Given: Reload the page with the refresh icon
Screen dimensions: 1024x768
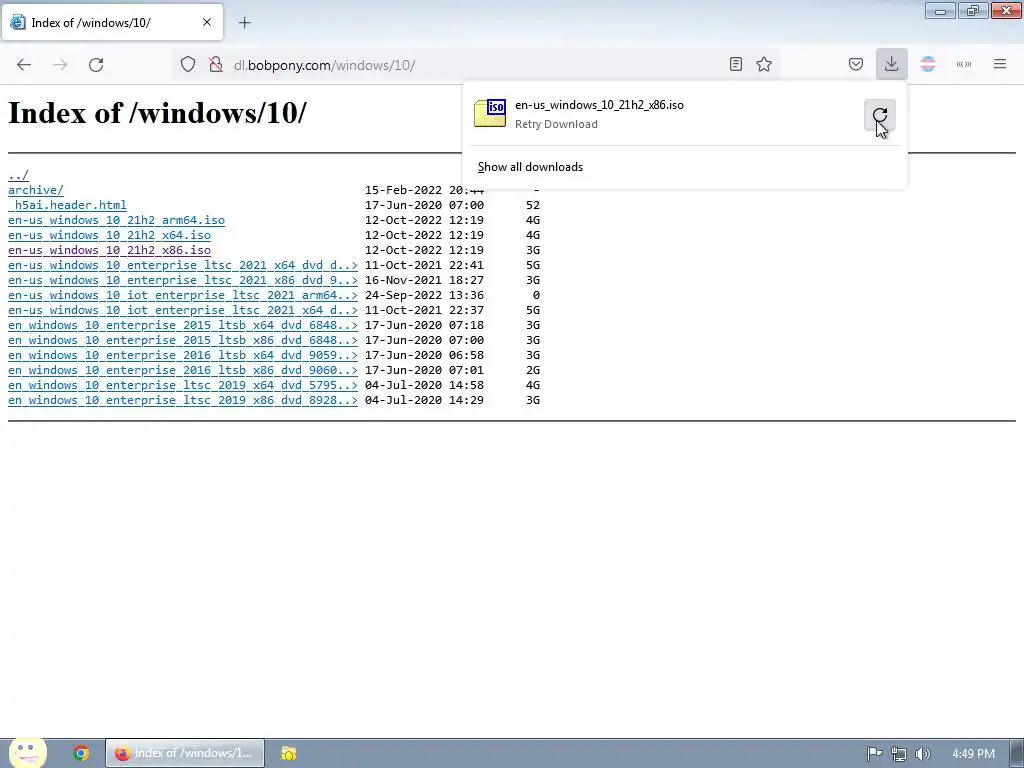Looking at the screenshot, I should 96,65.
